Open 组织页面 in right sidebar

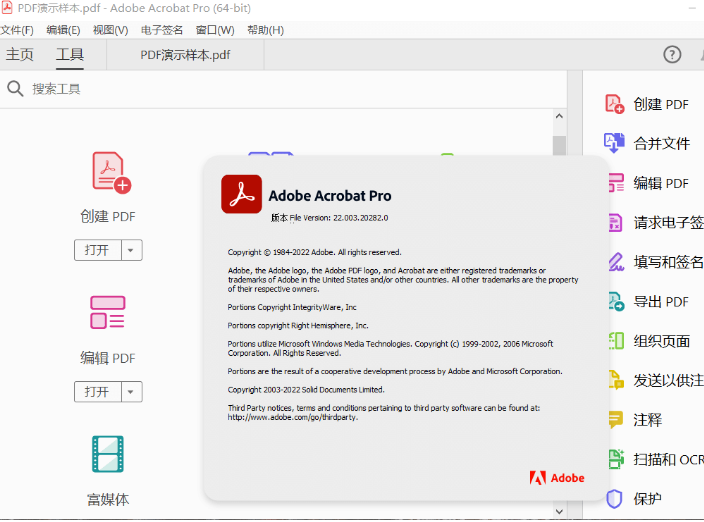pyautogui.click(x=649, y=341)
